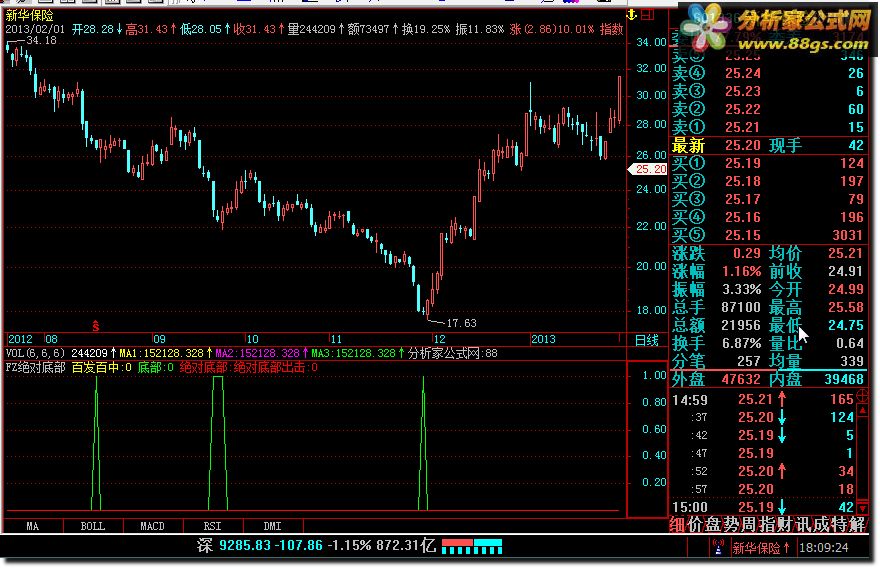This screenshot has height=568, width=880.
Task: Click the 外盘 47632 value
Action: pos(741,379)
